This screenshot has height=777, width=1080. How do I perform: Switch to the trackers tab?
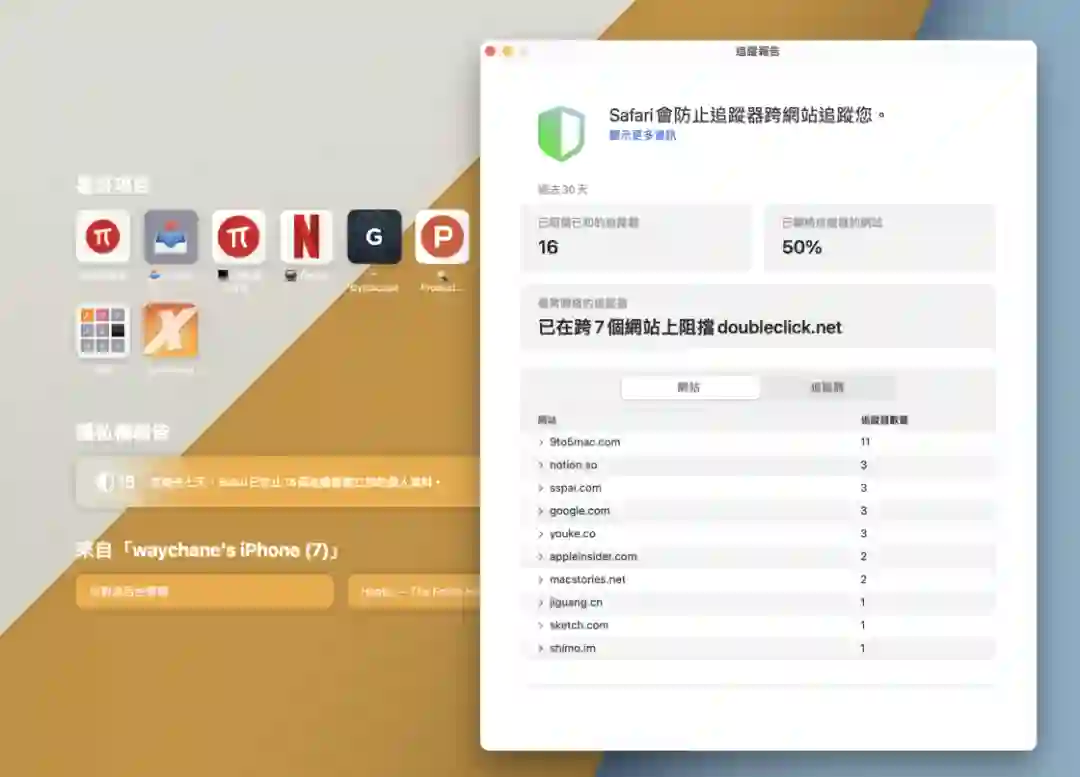pyautogui.click(x=827, y=387)
